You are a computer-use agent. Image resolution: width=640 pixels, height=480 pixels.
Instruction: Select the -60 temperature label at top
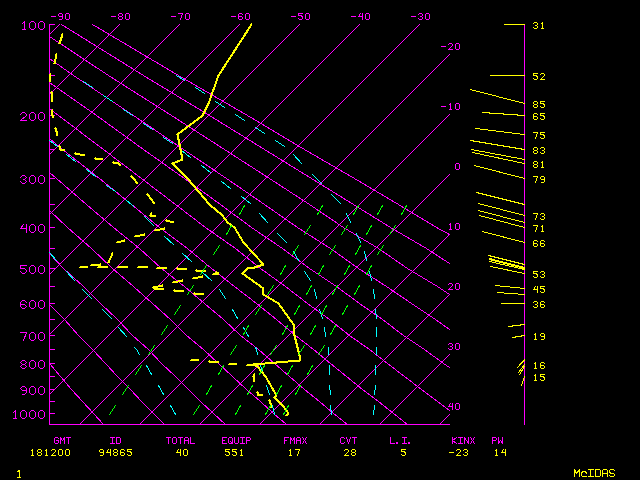click(x=241, y=16)
